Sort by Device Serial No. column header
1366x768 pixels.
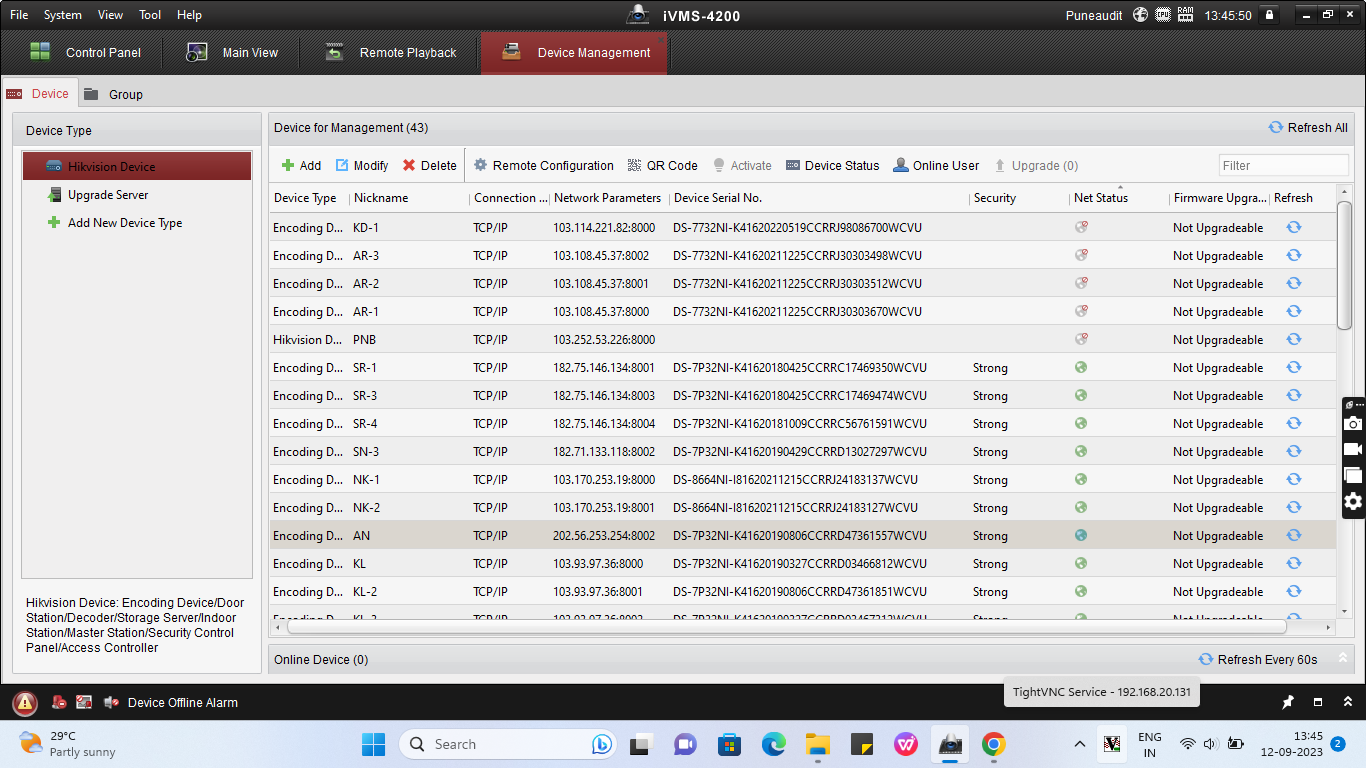click(x=819, y=198)
